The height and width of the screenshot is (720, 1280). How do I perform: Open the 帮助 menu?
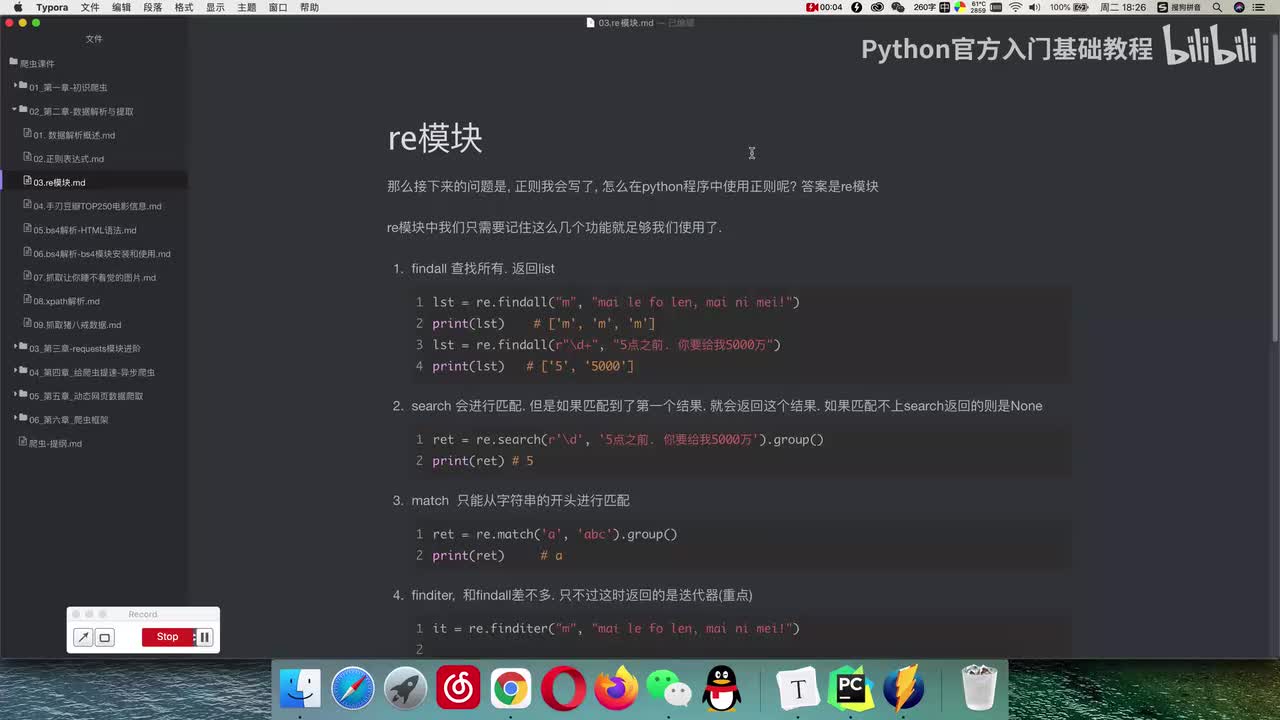[x=309, y=7]
